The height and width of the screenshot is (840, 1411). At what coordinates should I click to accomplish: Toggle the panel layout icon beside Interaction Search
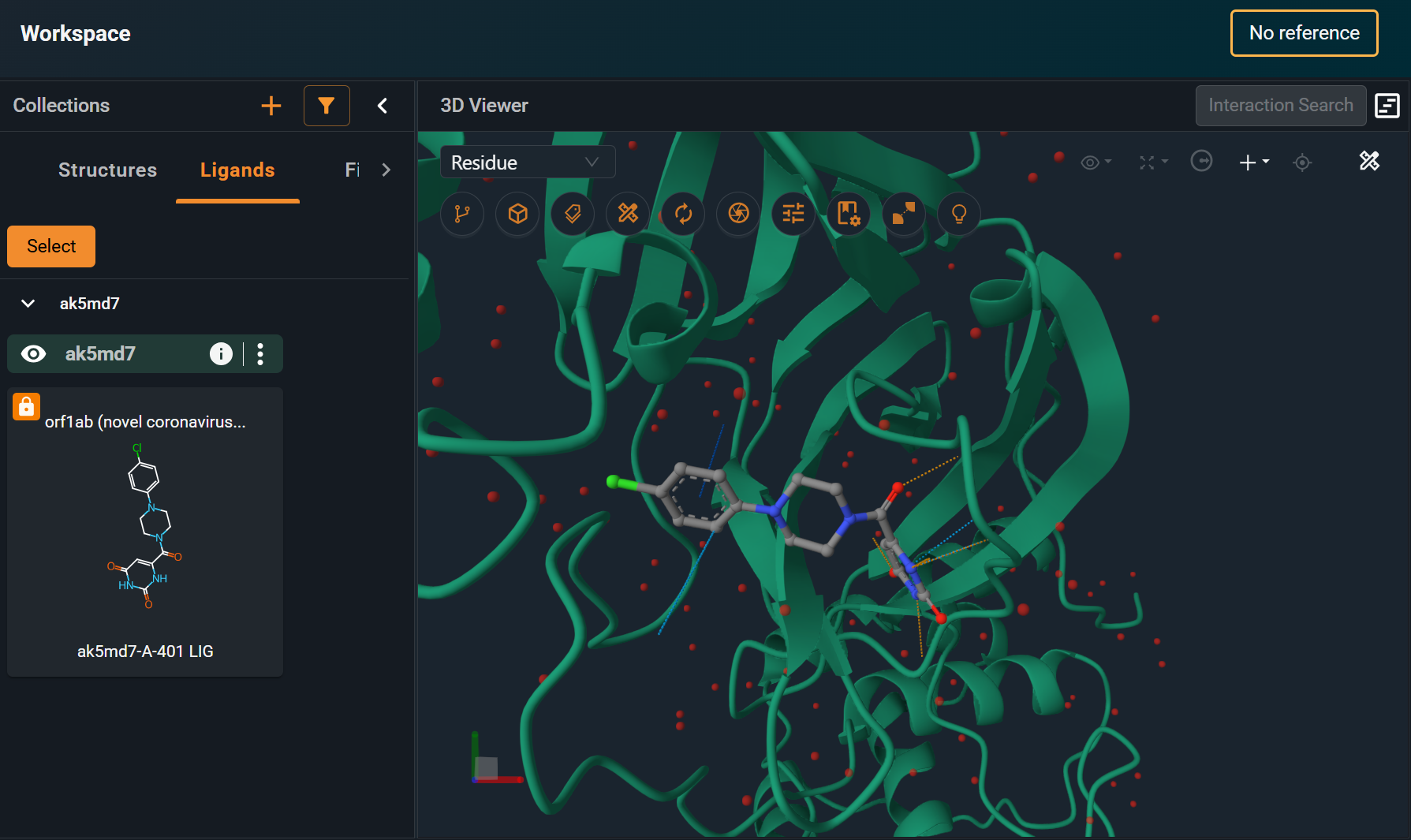(1387, 106)
